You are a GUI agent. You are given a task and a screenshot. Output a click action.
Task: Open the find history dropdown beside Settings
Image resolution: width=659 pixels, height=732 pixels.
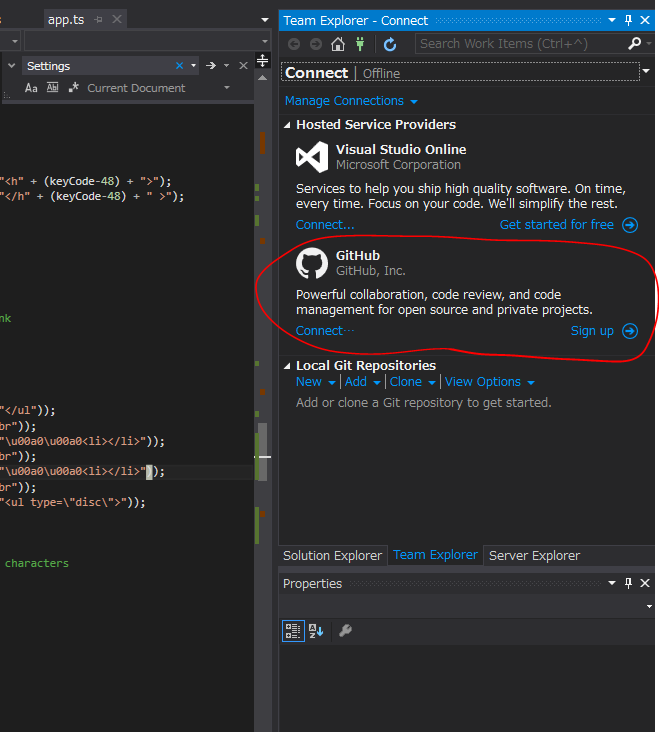tap(193, 66)
